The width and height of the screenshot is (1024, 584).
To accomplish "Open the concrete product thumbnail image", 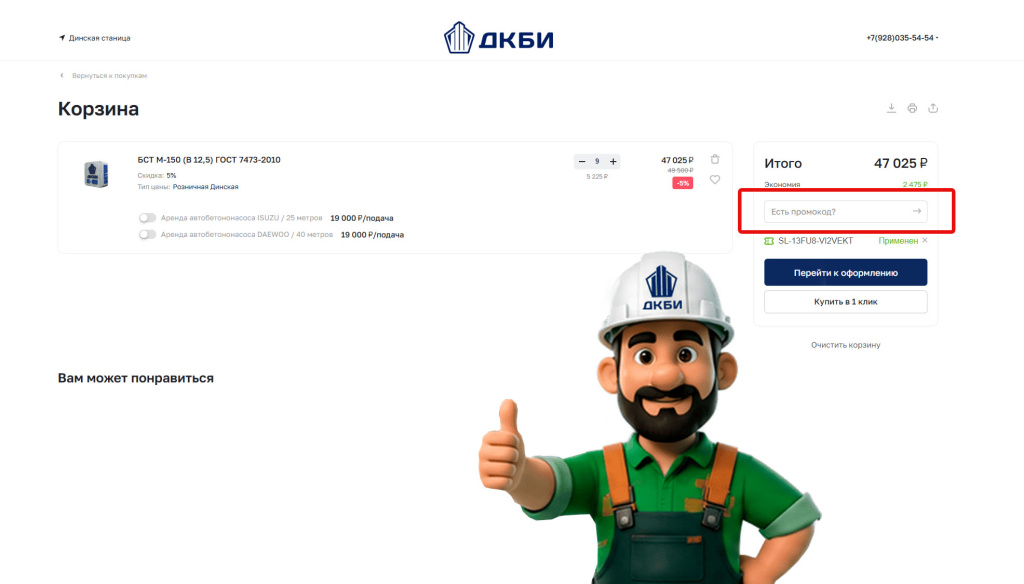I will (x=97, y=174).
